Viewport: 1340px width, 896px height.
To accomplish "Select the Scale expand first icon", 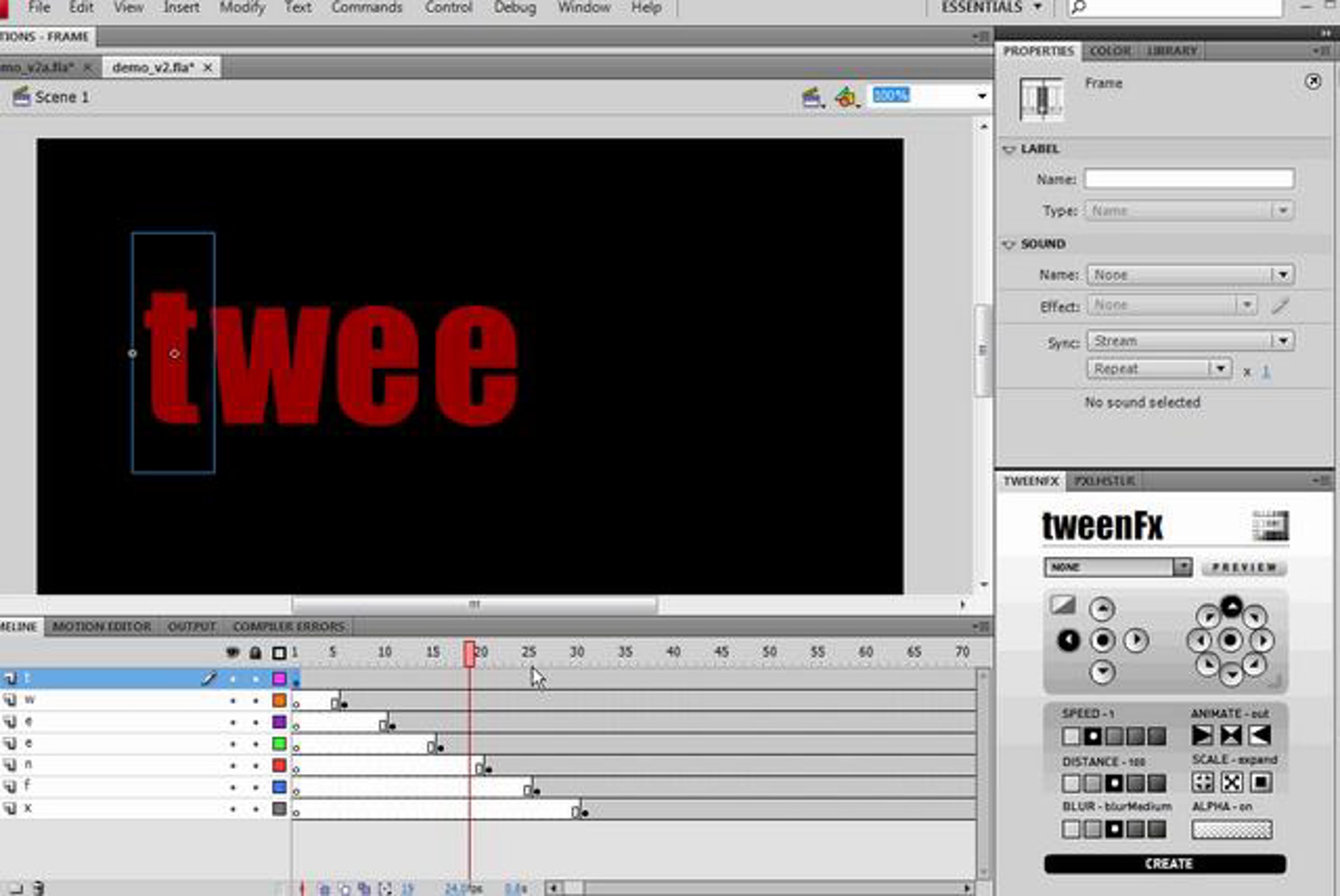I will point(1203,782).
